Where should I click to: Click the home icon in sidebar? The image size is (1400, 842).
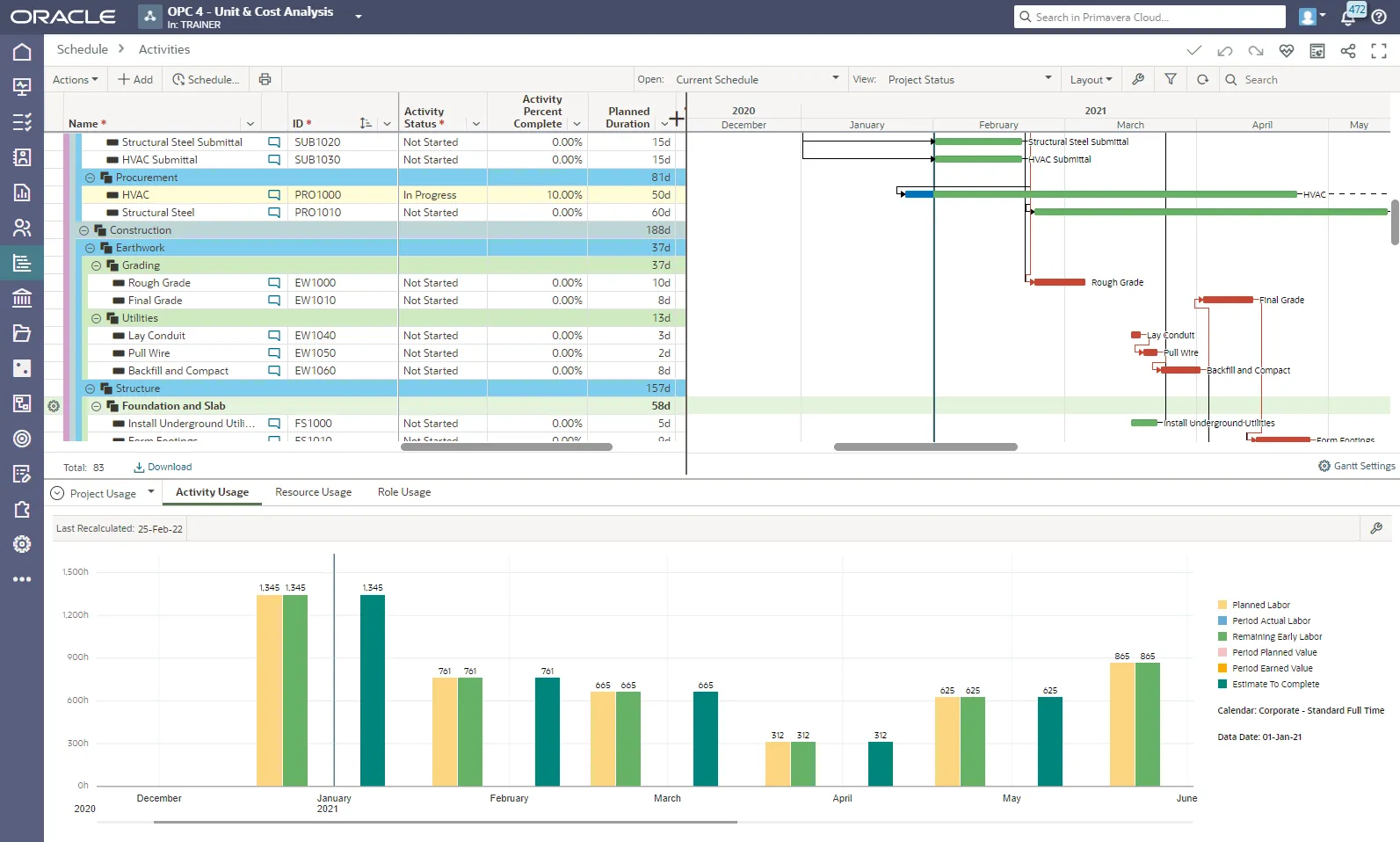(22, 52)
